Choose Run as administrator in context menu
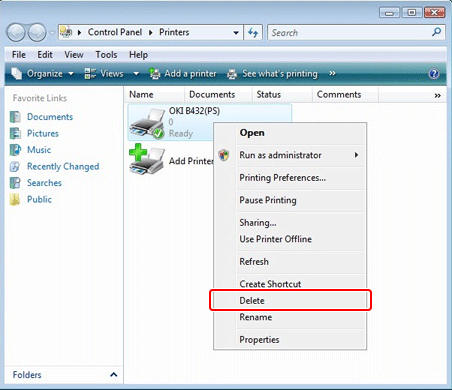 tap(290, 155)
